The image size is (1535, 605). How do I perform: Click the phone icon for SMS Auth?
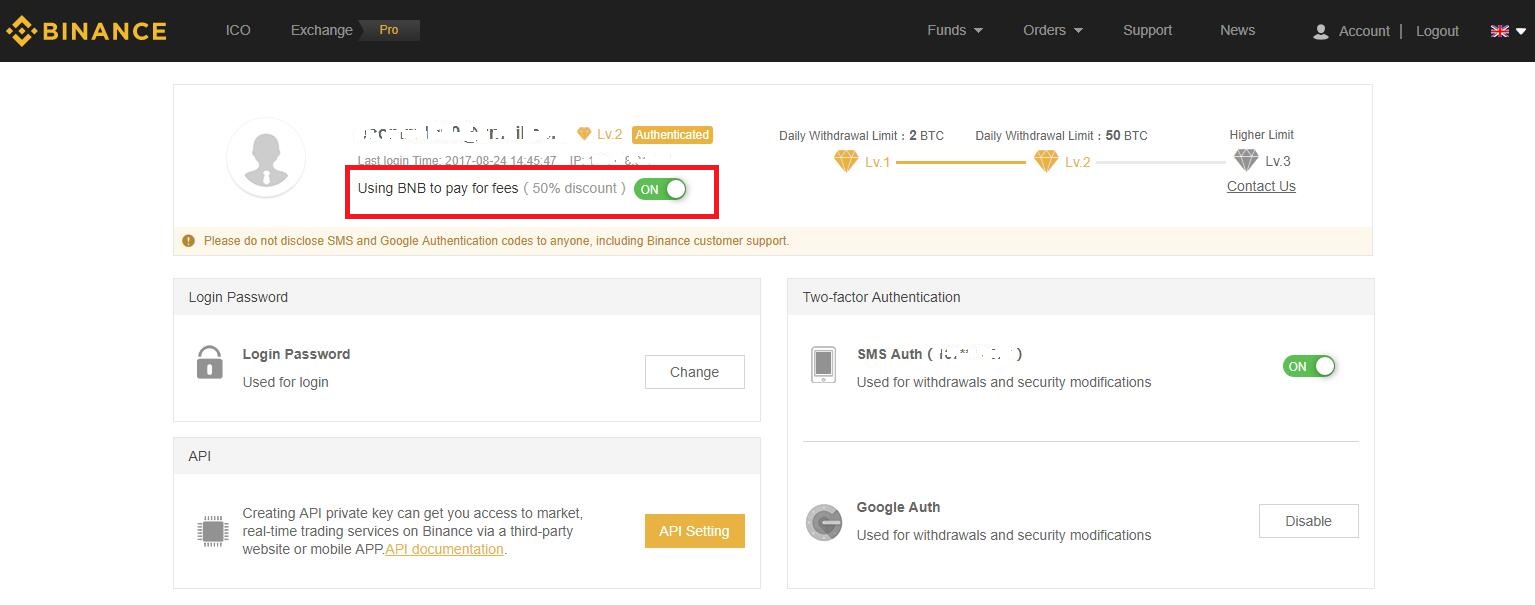(823, 365)
